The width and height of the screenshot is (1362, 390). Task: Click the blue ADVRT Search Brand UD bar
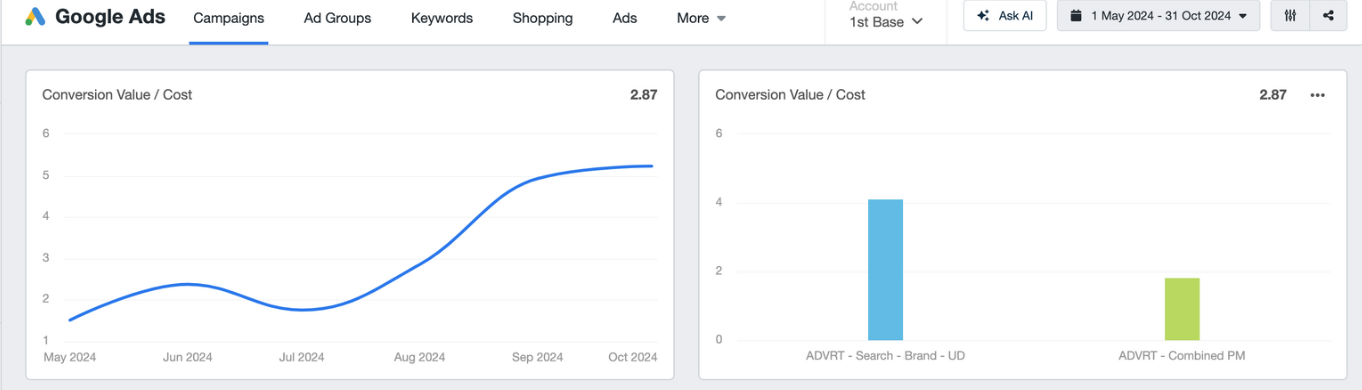pos(885,270)
